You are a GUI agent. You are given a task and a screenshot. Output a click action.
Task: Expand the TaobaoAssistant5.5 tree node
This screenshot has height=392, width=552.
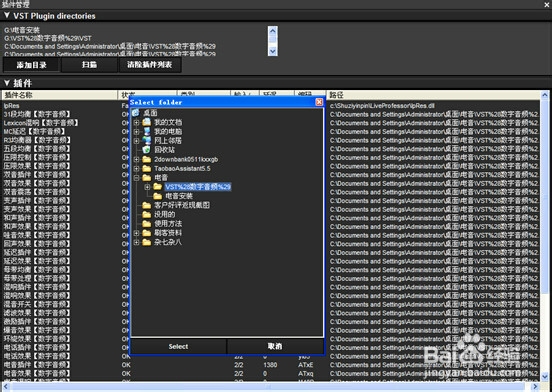(137, 169)
